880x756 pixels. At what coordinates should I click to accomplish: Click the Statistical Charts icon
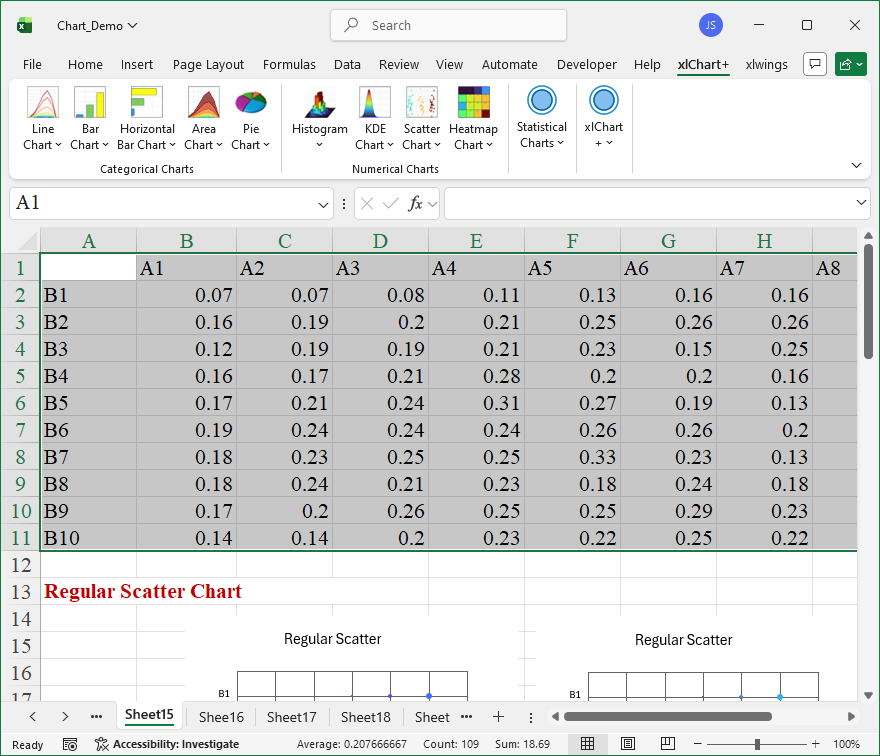541,102
